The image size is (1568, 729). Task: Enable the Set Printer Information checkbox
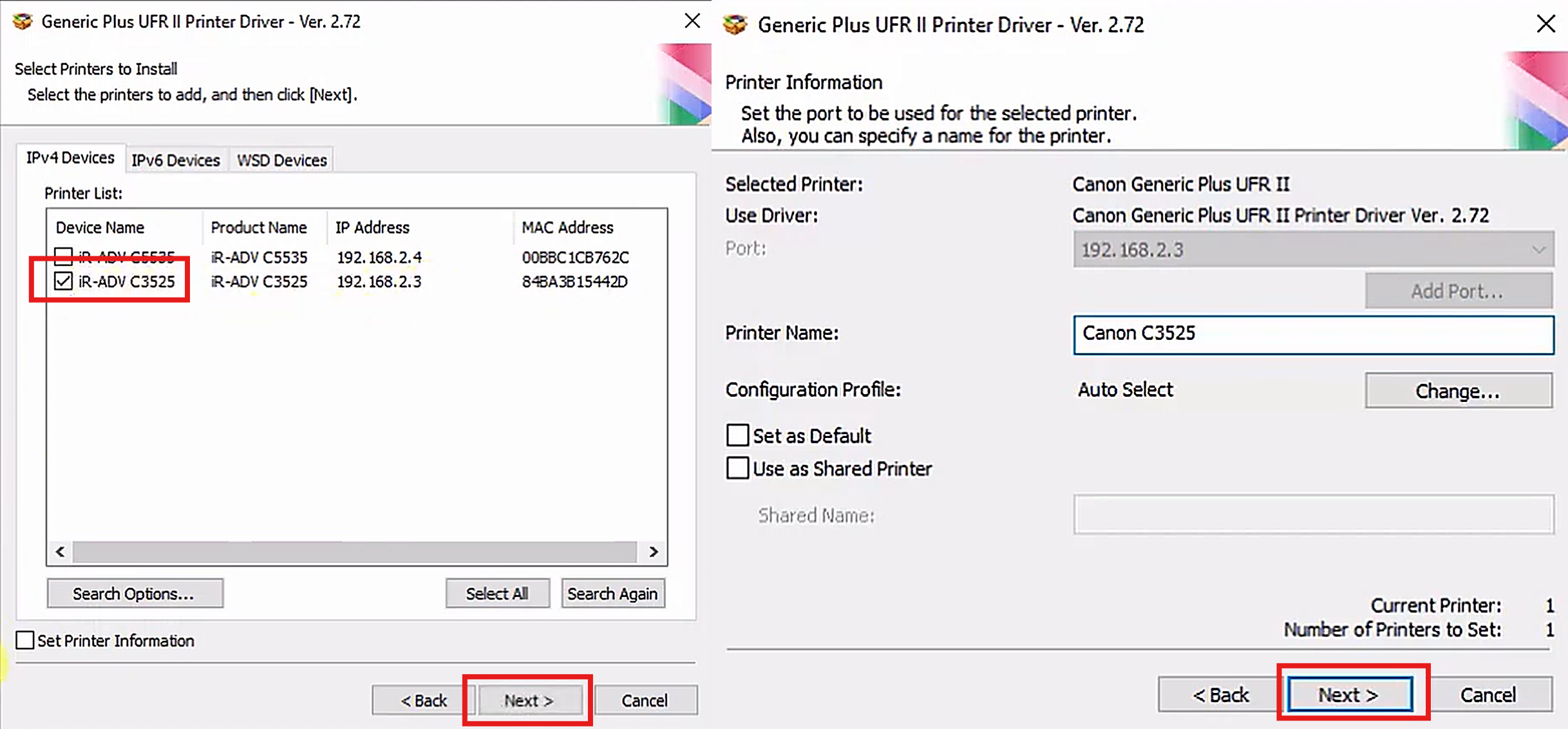(25, 640)
